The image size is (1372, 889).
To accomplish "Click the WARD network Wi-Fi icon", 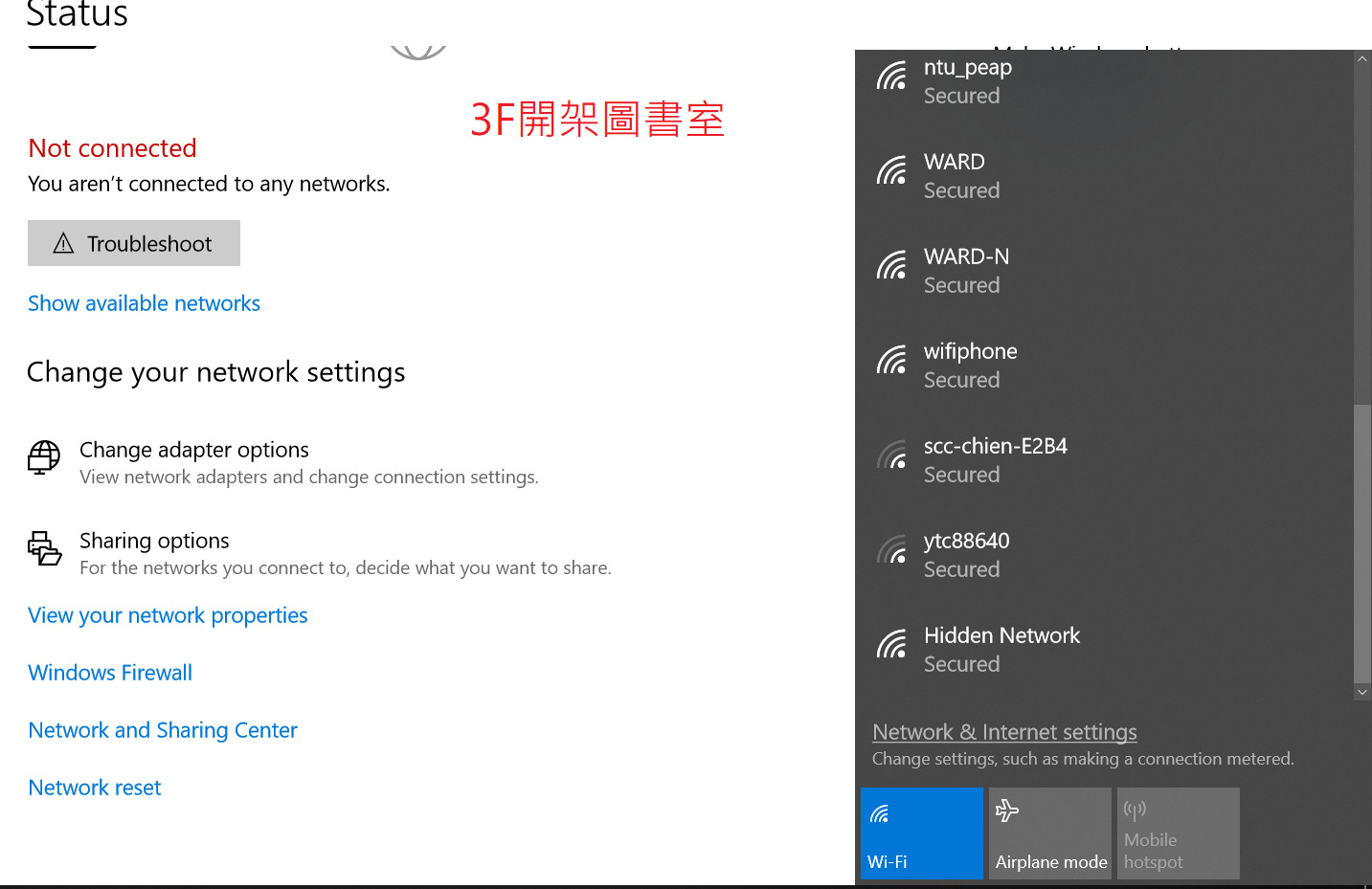I will pyautogui.click(x=891, y=171).
